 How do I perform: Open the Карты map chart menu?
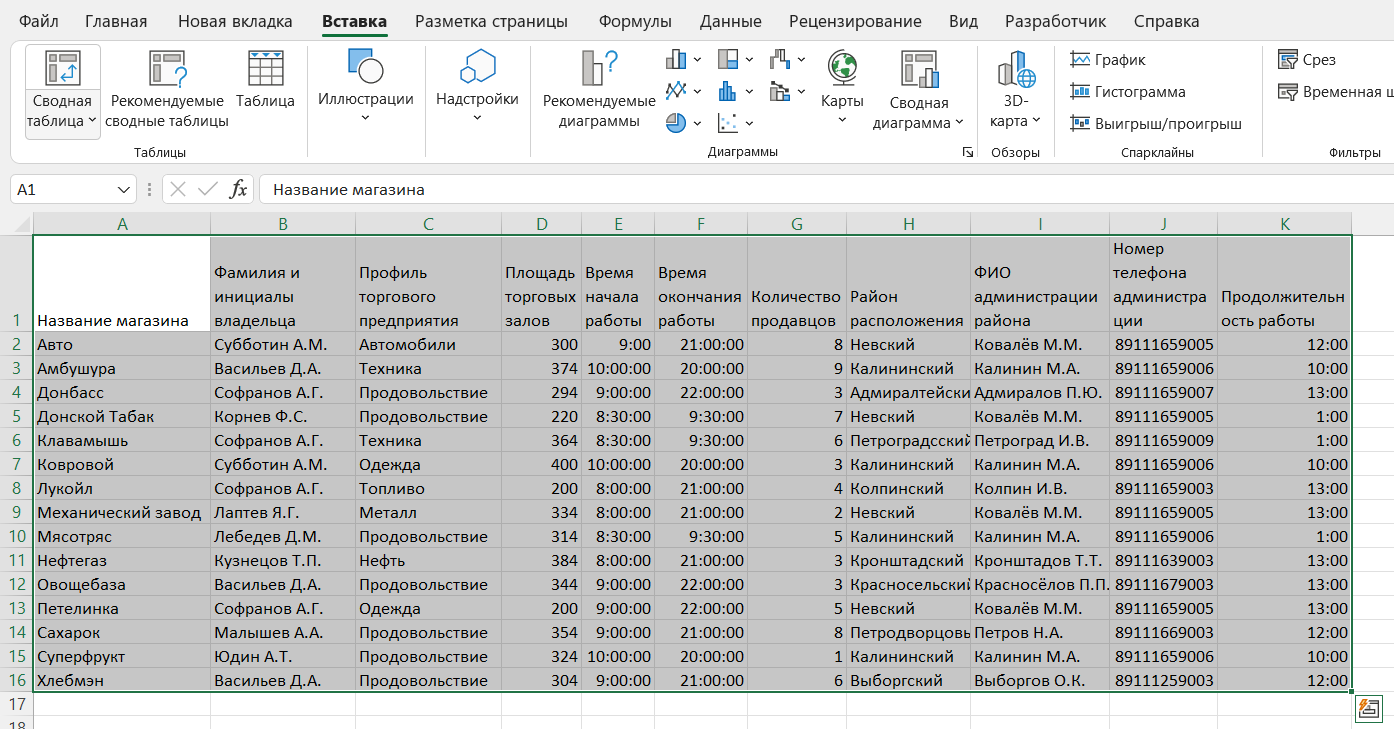tap(842, 88)
